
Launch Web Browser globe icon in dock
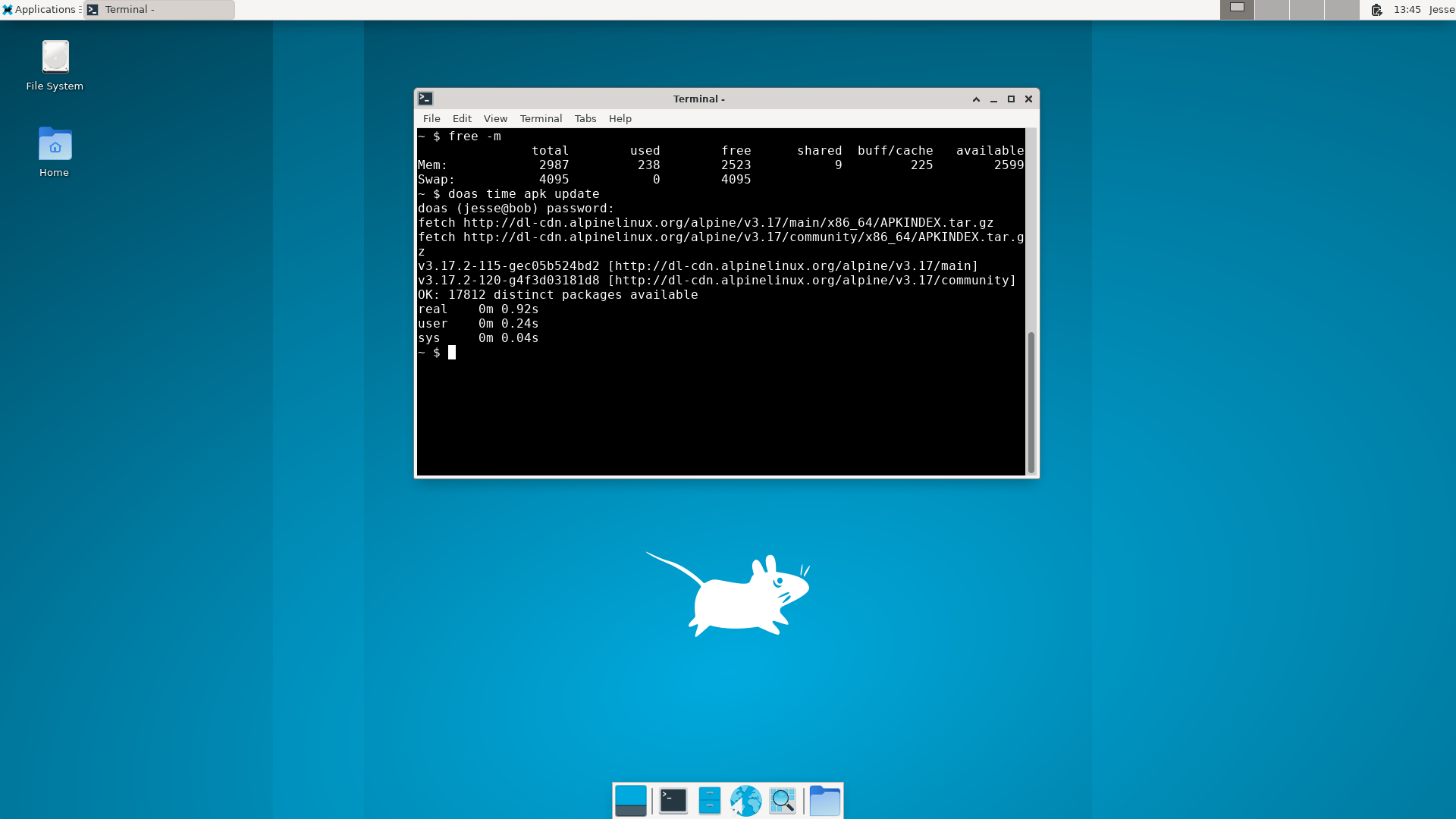tap(745, 801)
